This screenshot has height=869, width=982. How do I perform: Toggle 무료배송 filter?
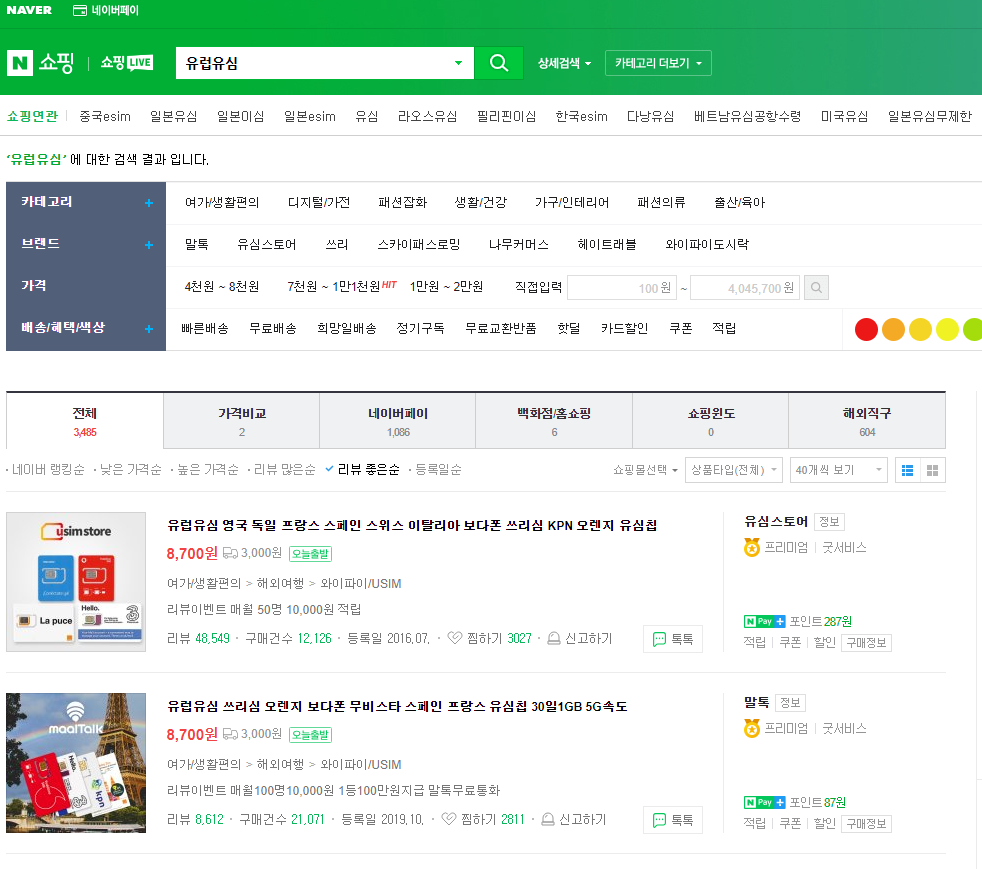[272, 329]
